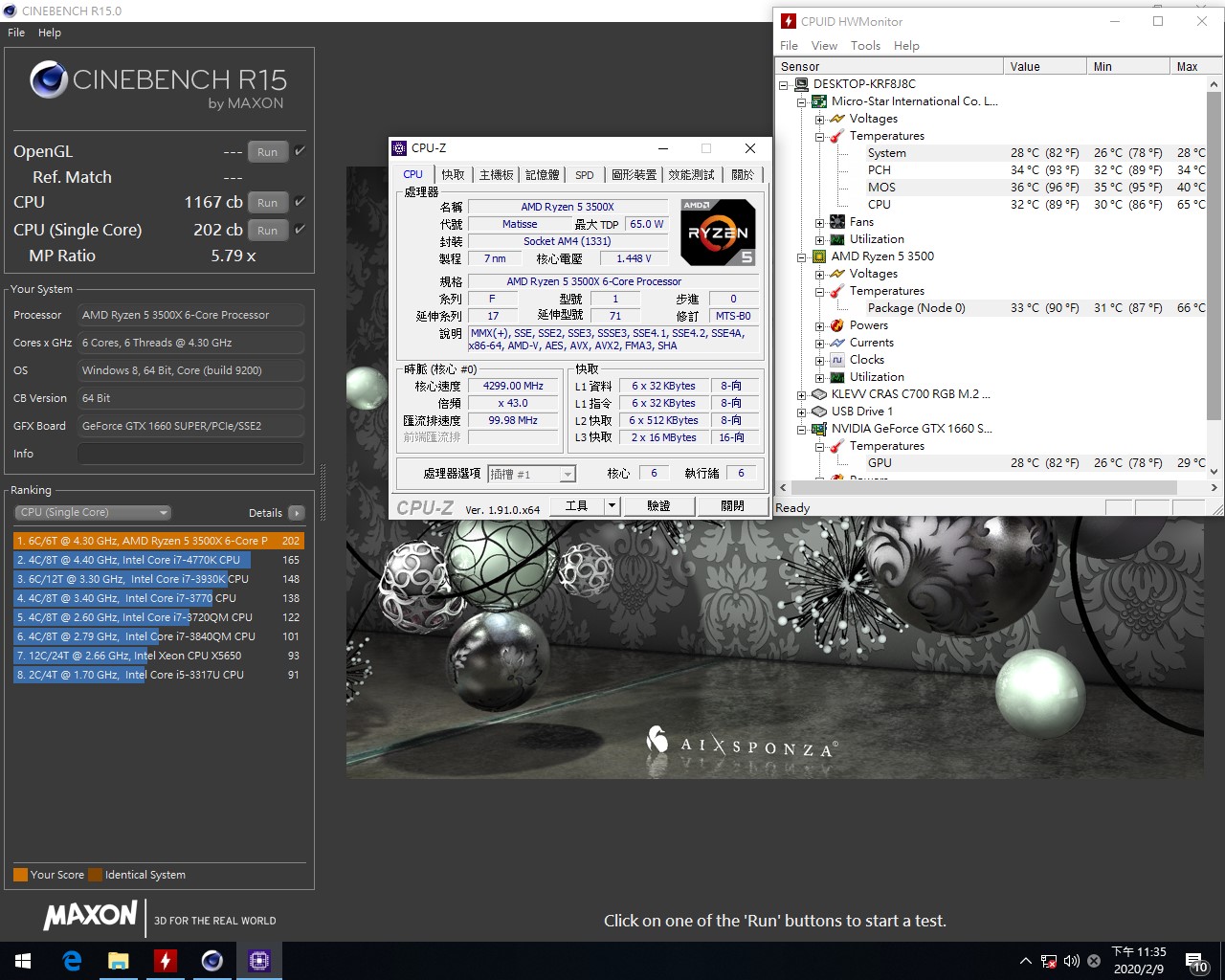
Task: Expand the Clocks node in HWMonitor
Action: pos(820,360)
